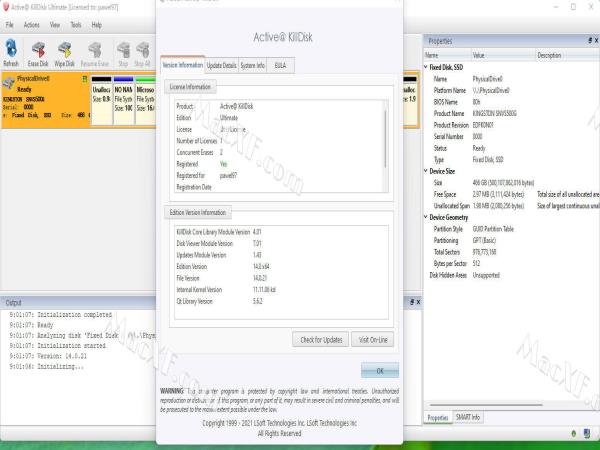Click the 'Edition Version' row
This screenshot has height=450, width=600.
[281, 266]
